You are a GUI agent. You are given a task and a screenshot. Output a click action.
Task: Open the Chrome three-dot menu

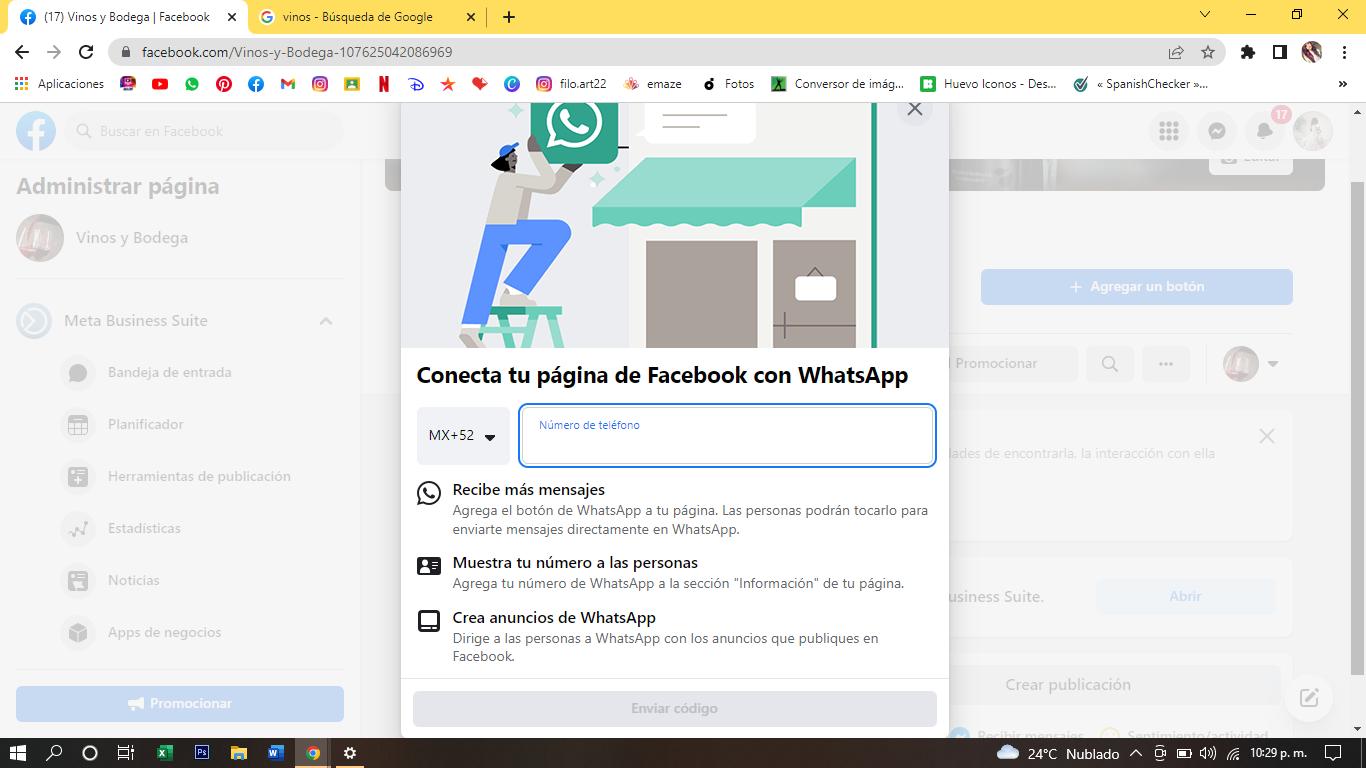1343,52
